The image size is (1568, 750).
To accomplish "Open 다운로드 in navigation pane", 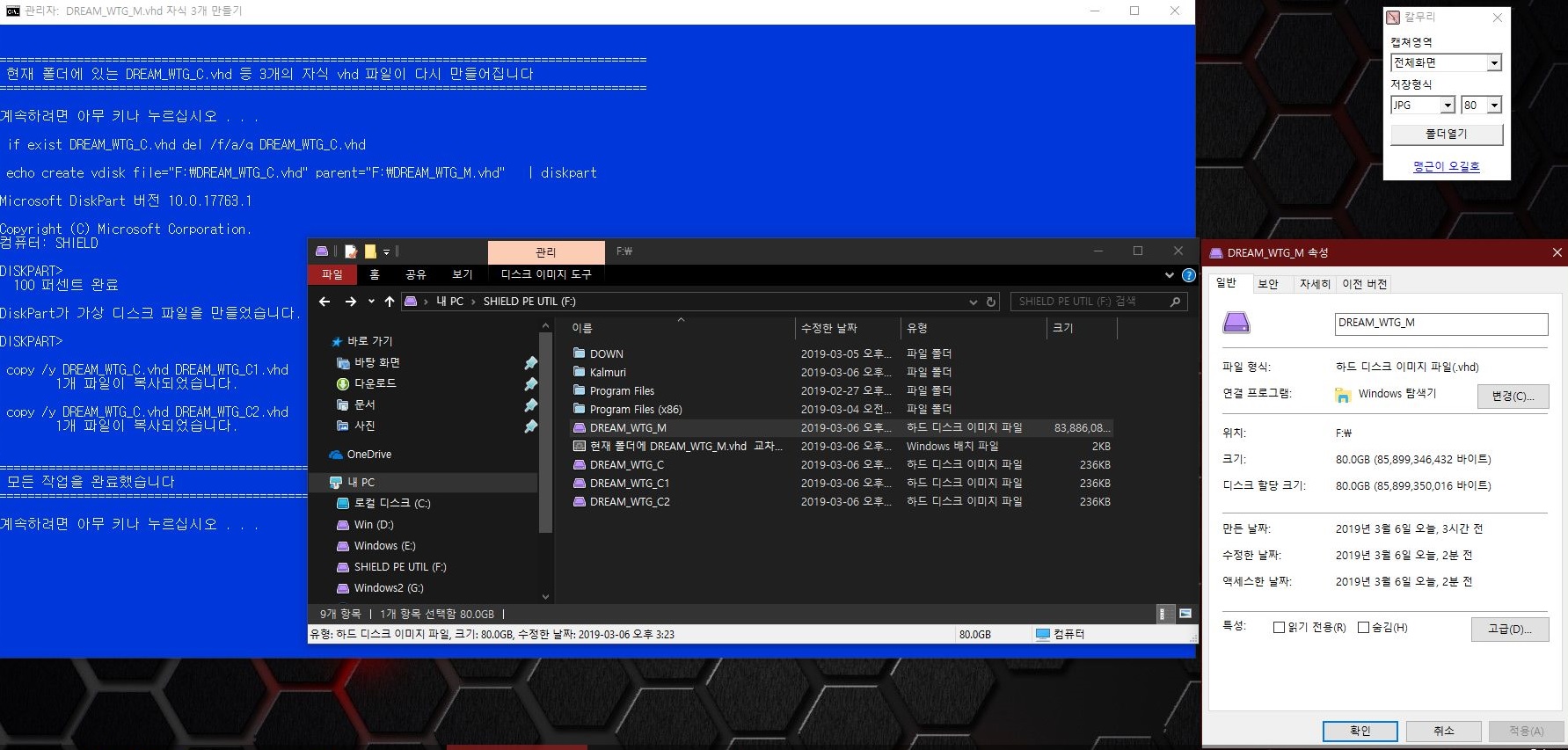I will [375, 383].
